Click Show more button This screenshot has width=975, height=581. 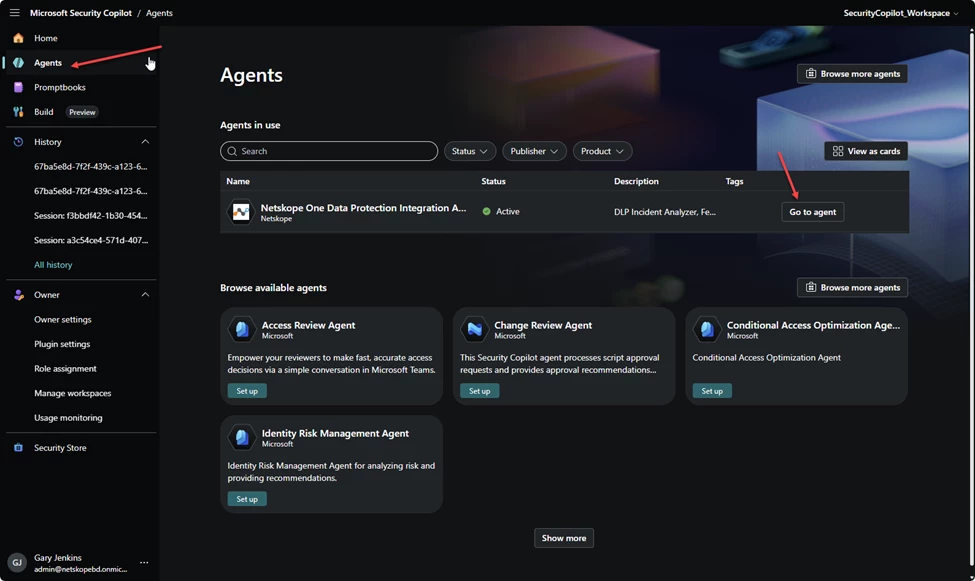564,538
